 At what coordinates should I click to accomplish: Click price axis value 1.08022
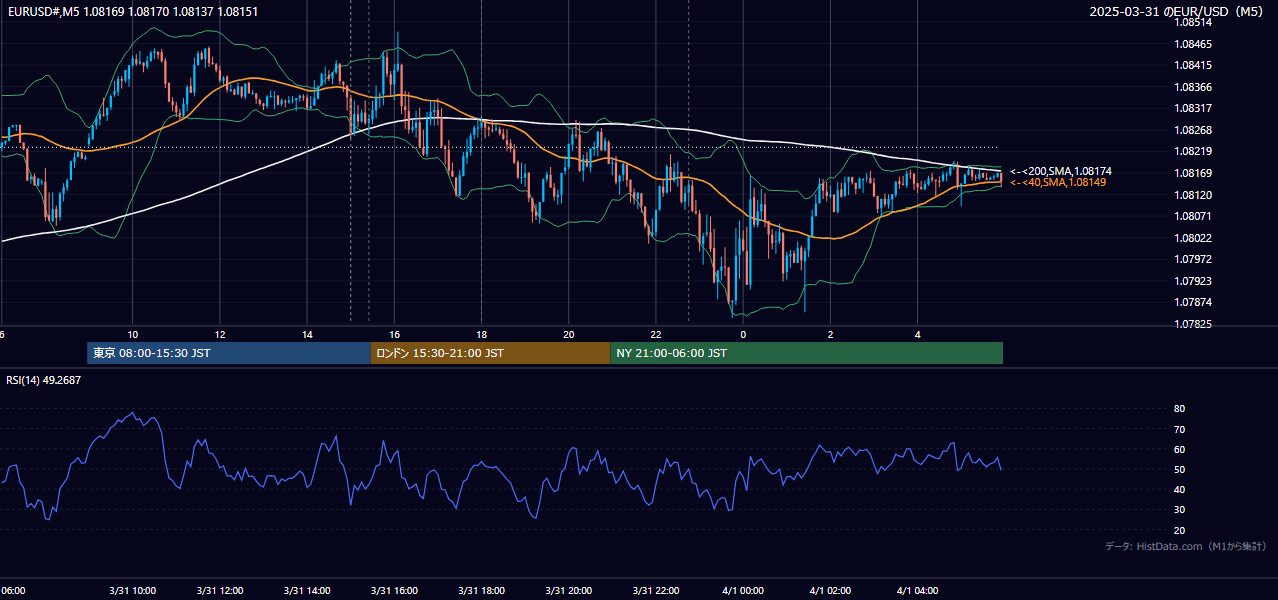point(1191,238)
